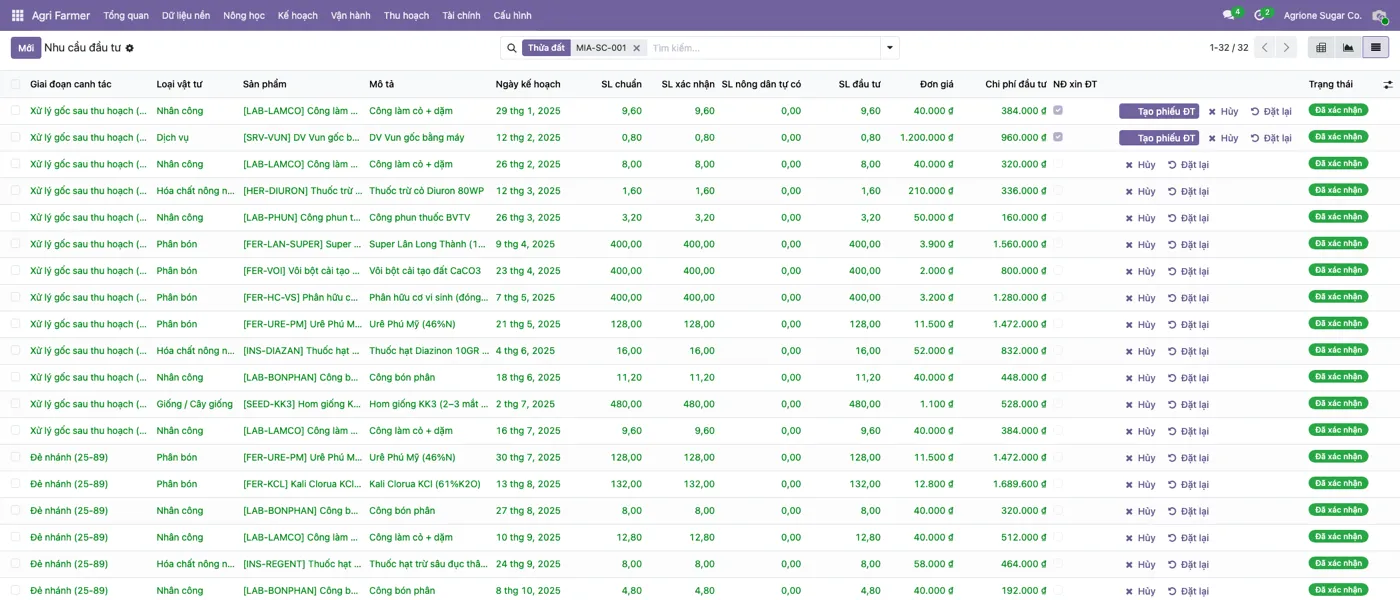Open the column settings adjust icon

pyautogui.click(x=1388, y=85)
